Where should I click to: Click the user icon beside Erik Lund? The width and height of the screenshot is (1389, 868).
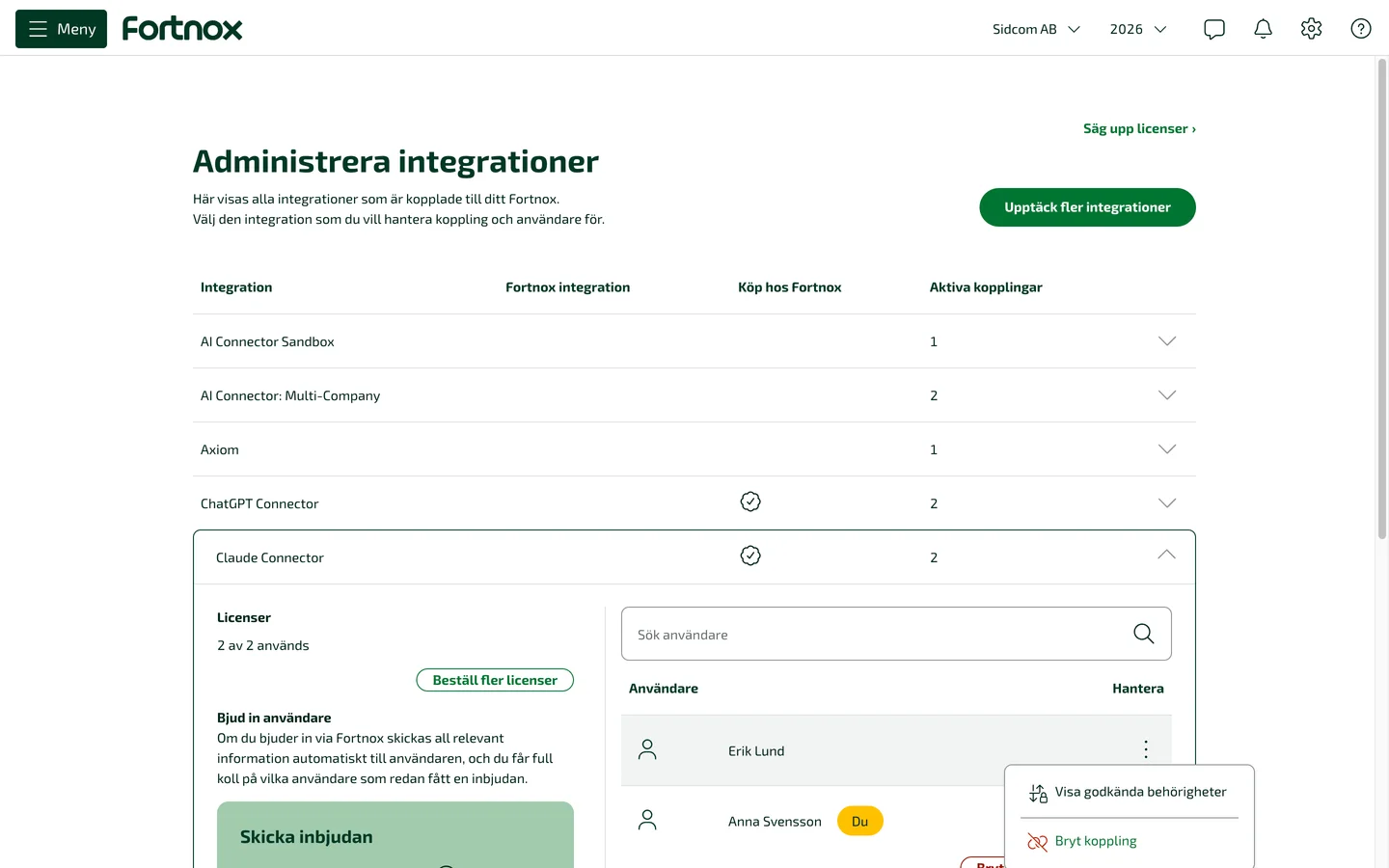point(647,749)
